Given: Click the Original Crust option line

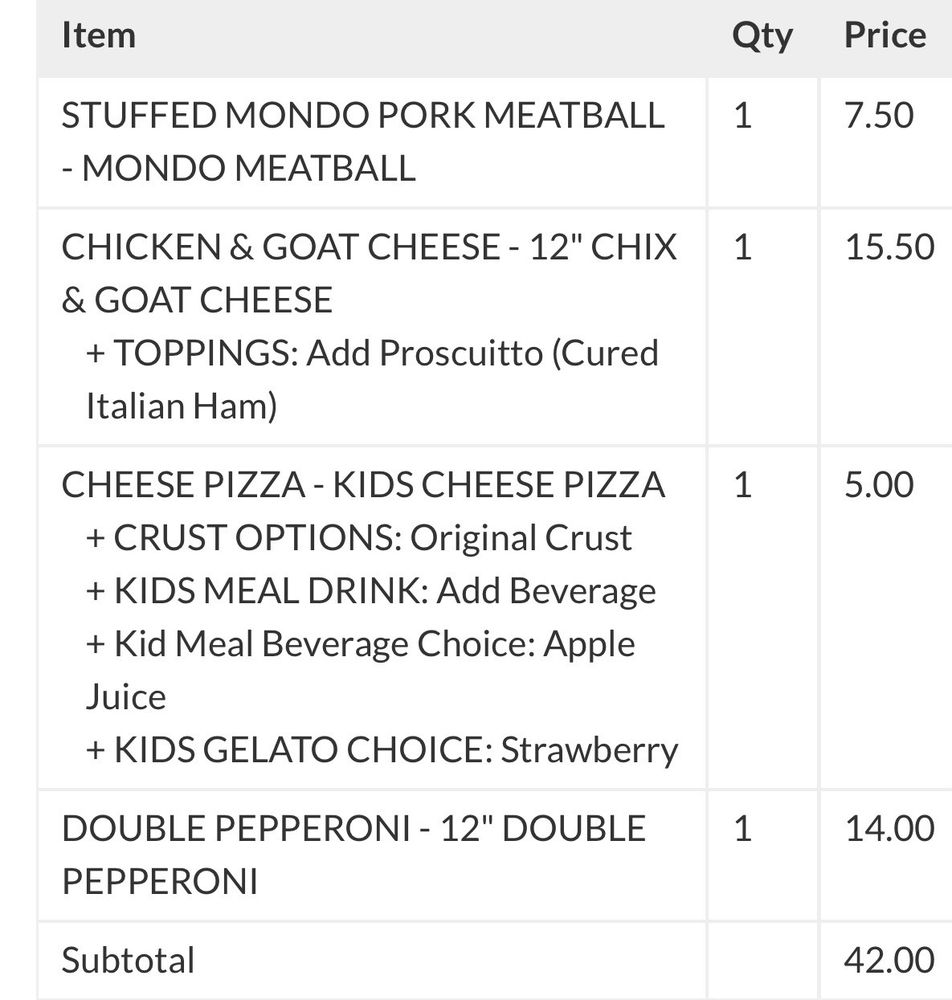Looking at the screenshot, I should pyautogui.click(x=359, y=538).
